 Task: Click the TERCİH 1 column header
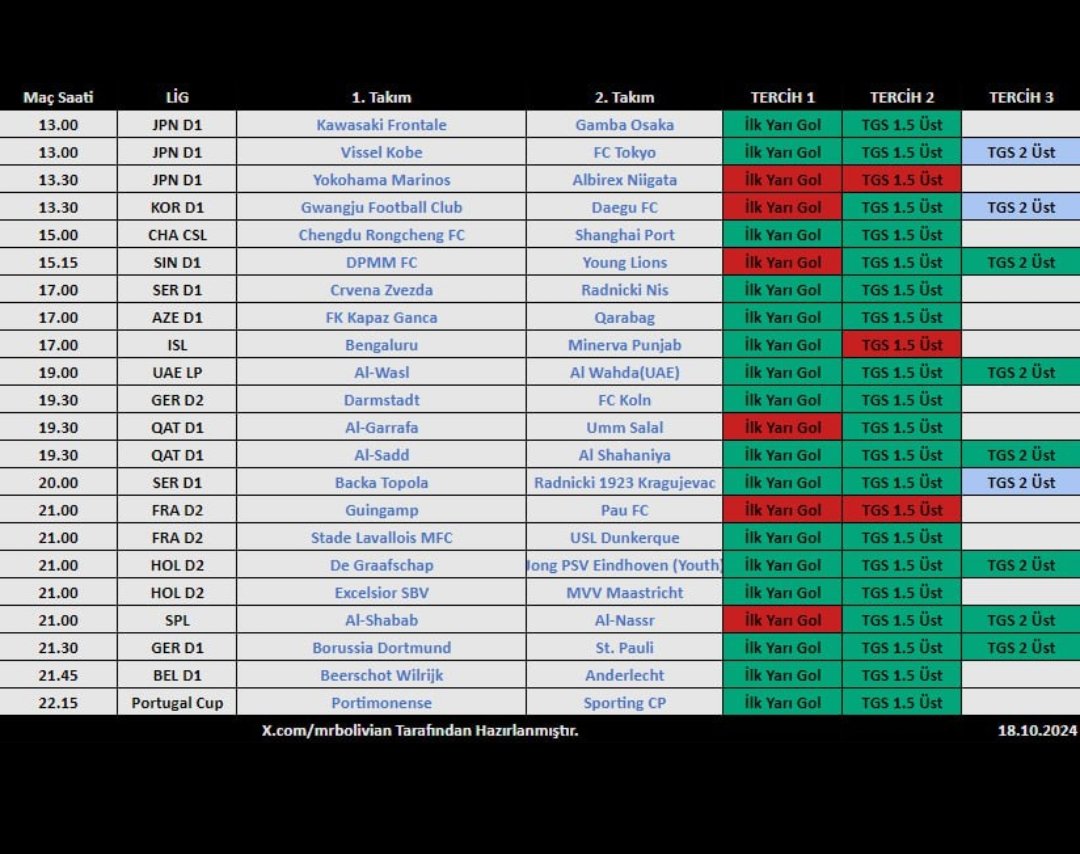782,97
